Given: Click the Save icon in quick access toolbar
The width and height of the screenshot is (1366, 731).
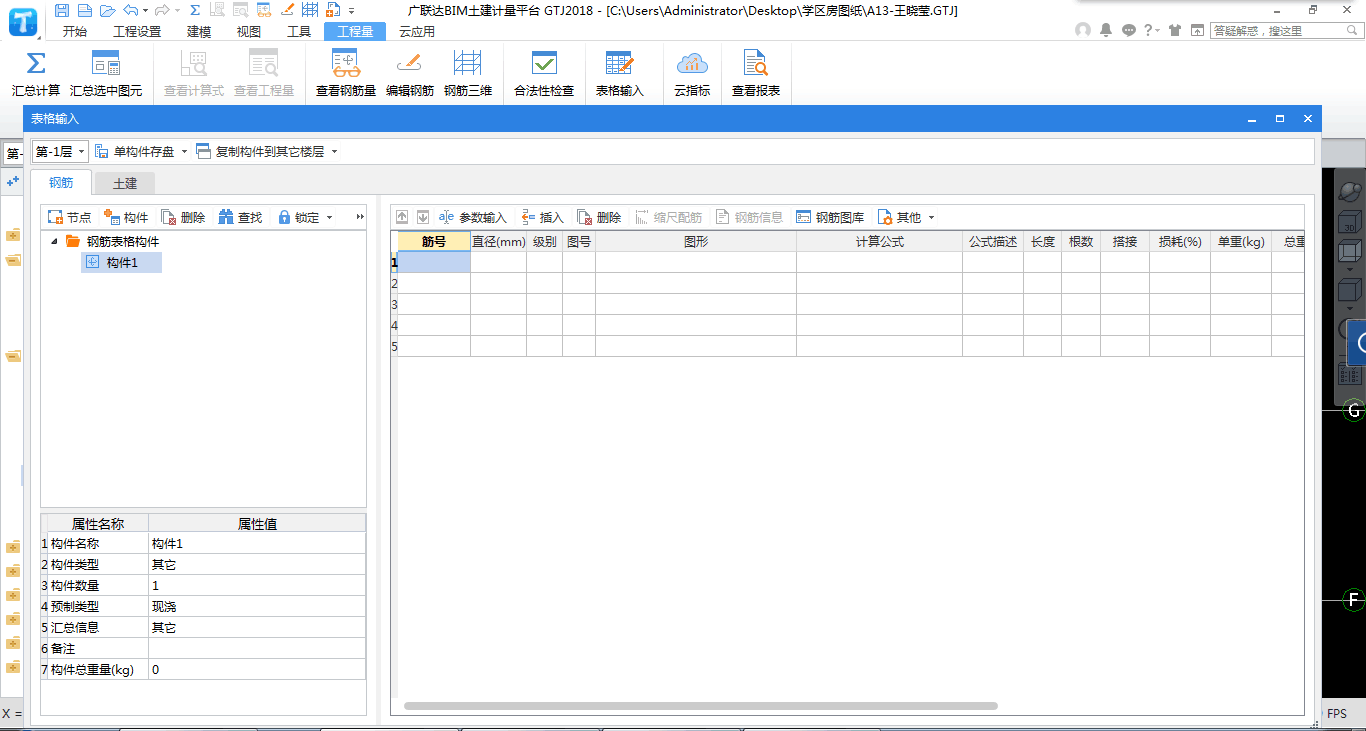Looking at the screenshot, I should pos(62,10).
